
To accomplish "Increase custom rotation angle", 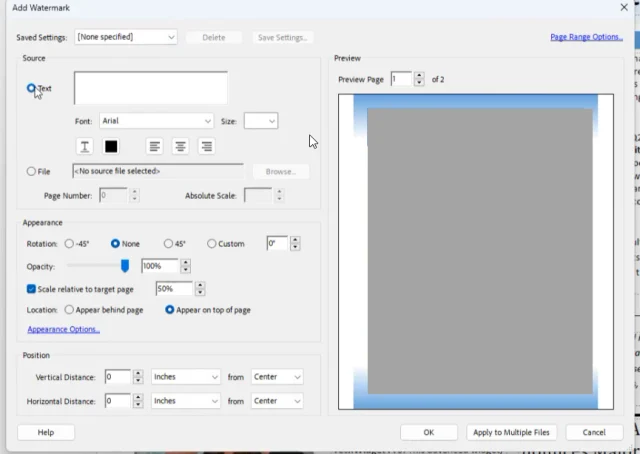I will (x=295, y=240).
